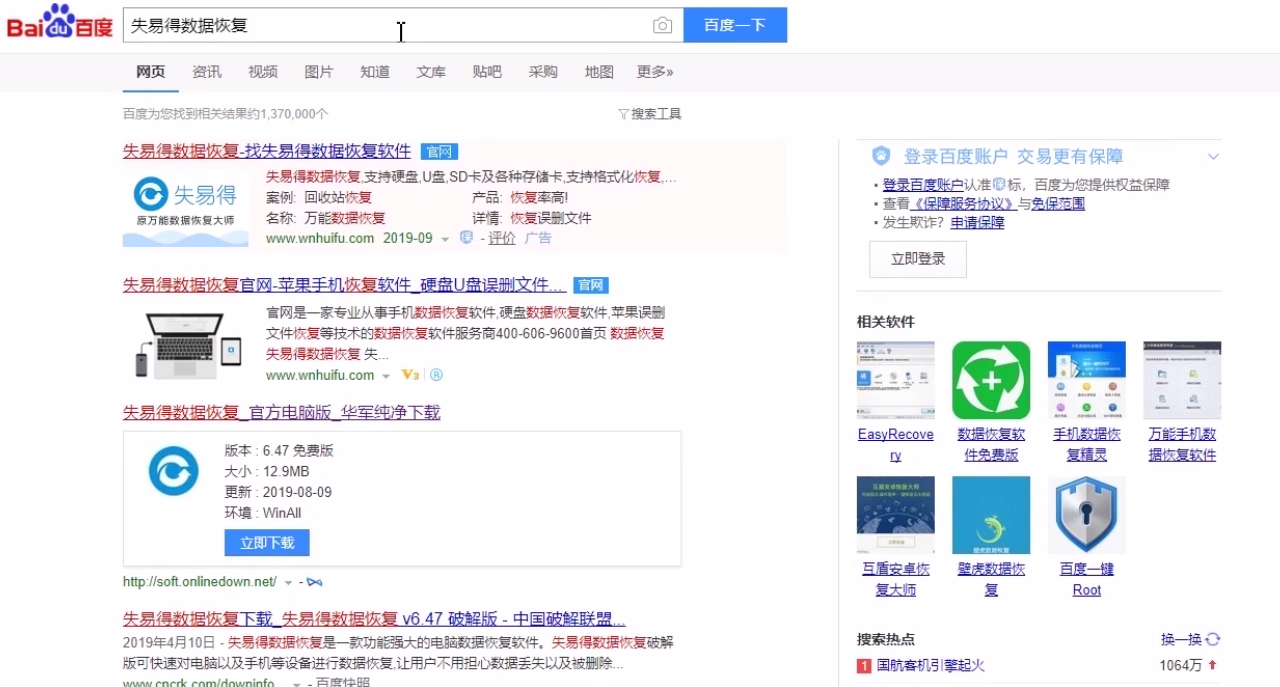1280x687 pixels.
Task: Click the 申请保障 link
Action: point(977,223)
